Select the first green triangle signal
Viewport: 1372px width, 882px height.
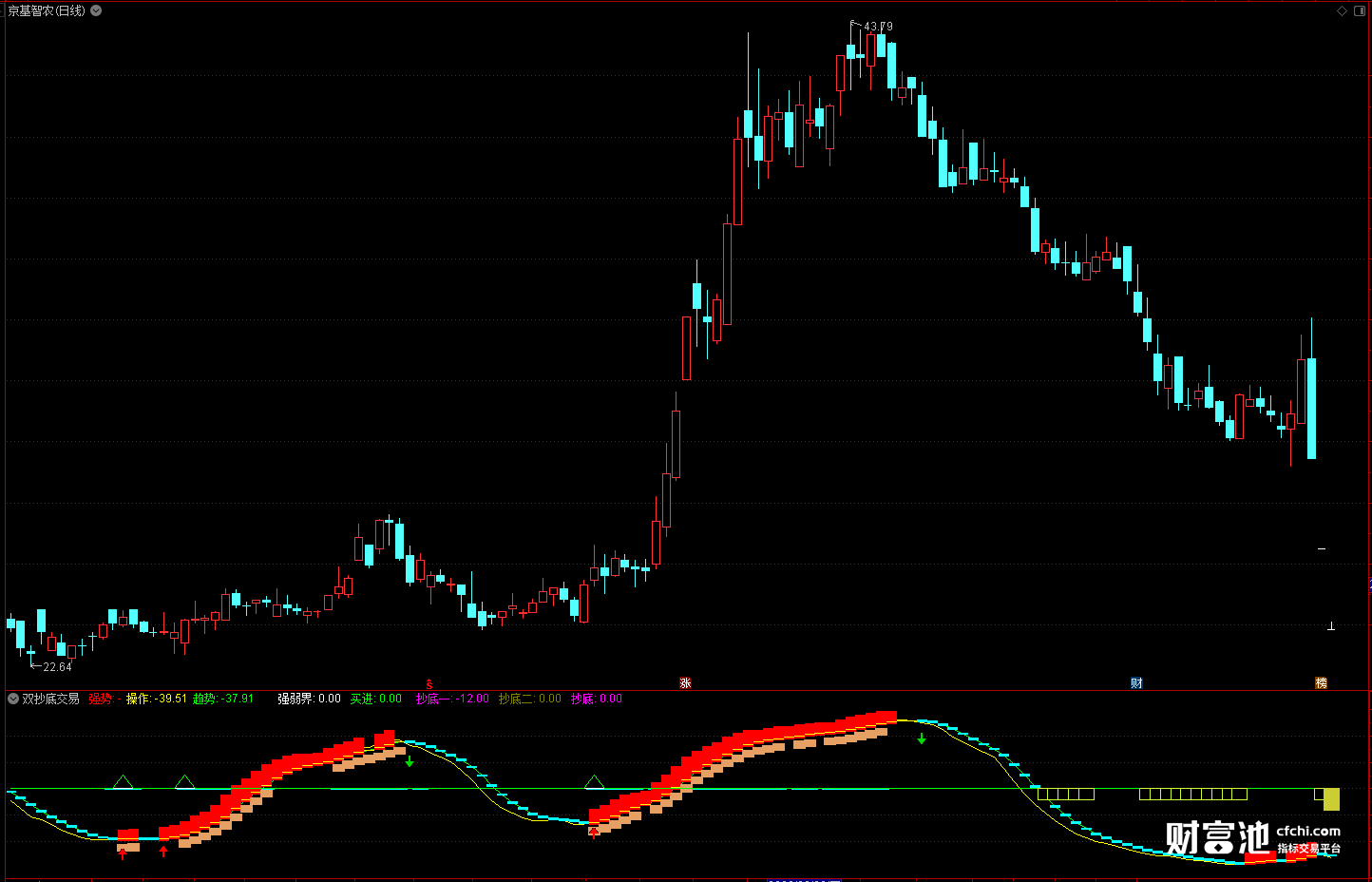pos(123,782)
